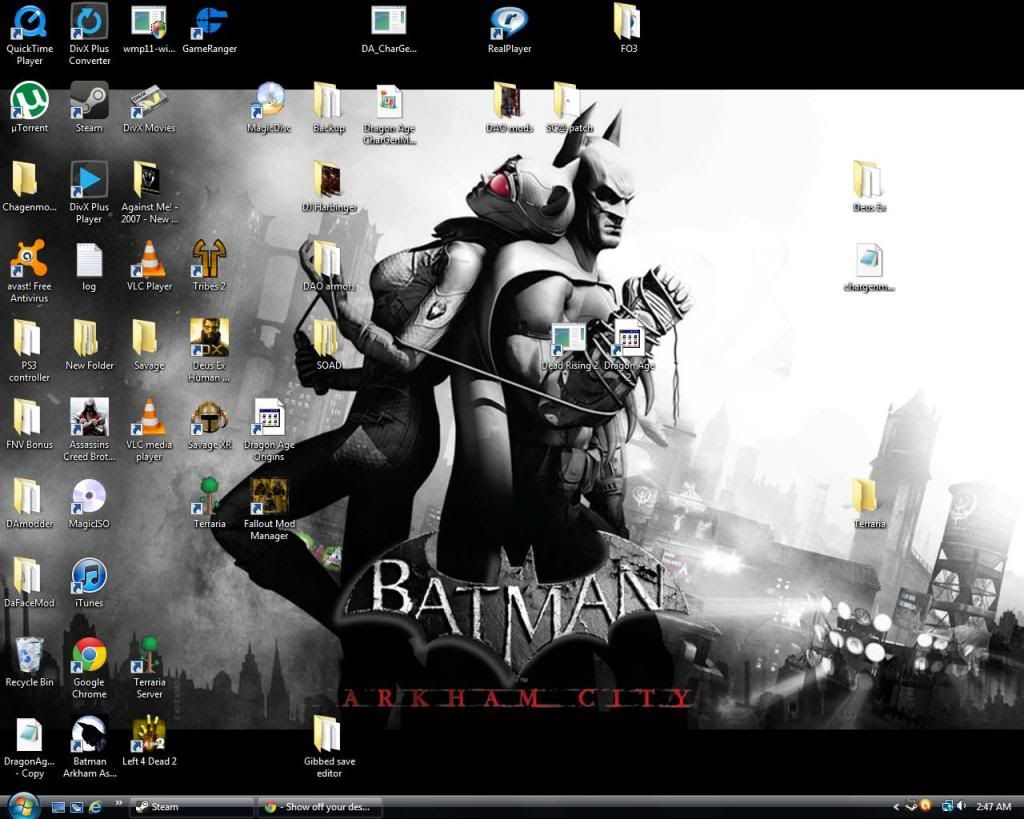Click the volume speaker tray icon
The width and height of the screenshot is (1024, 819).
tap(960, 806)
